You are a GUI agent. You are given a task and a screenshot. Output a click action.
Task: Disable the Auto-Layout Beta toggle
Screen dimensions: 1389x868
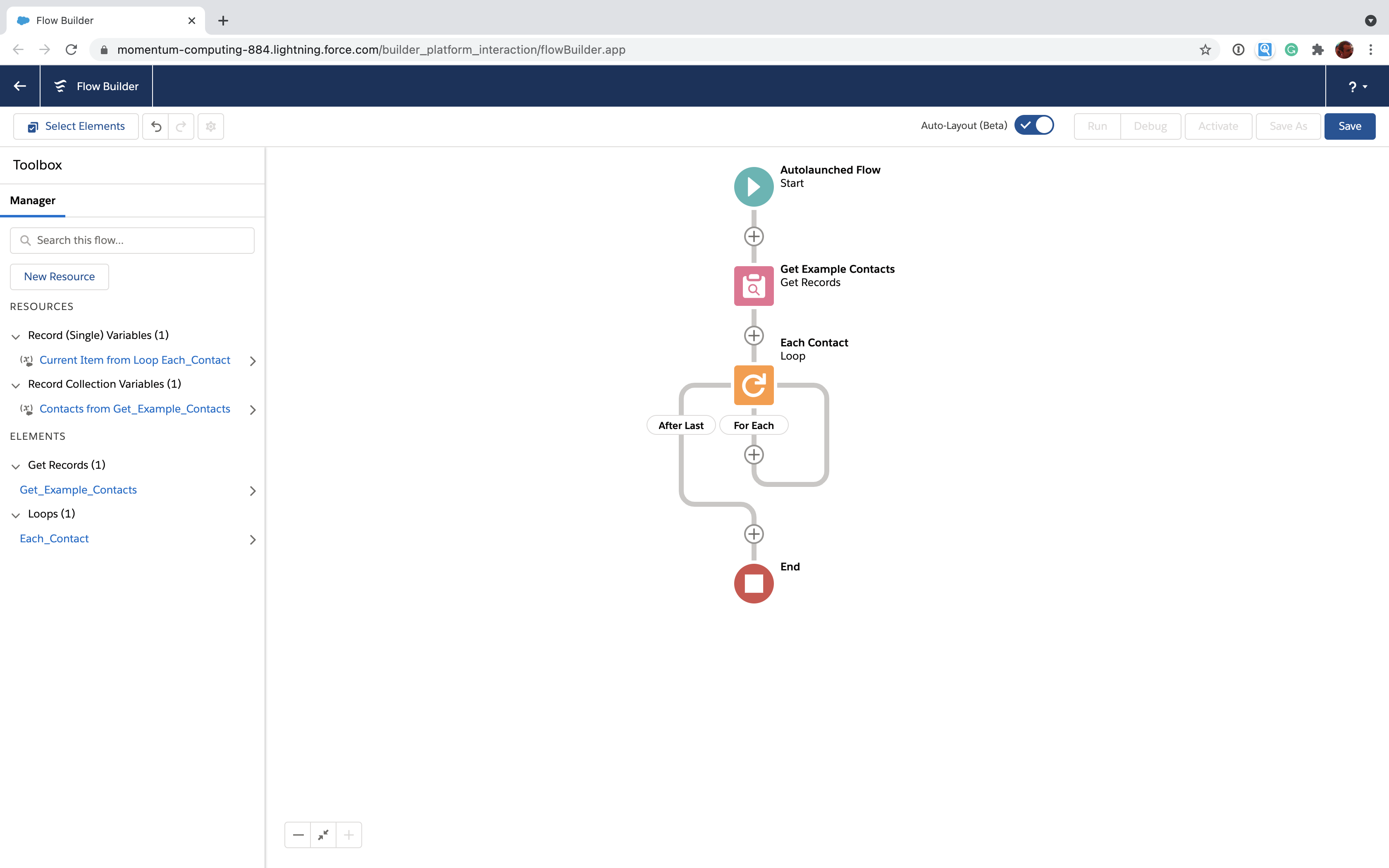[1035, 124]
